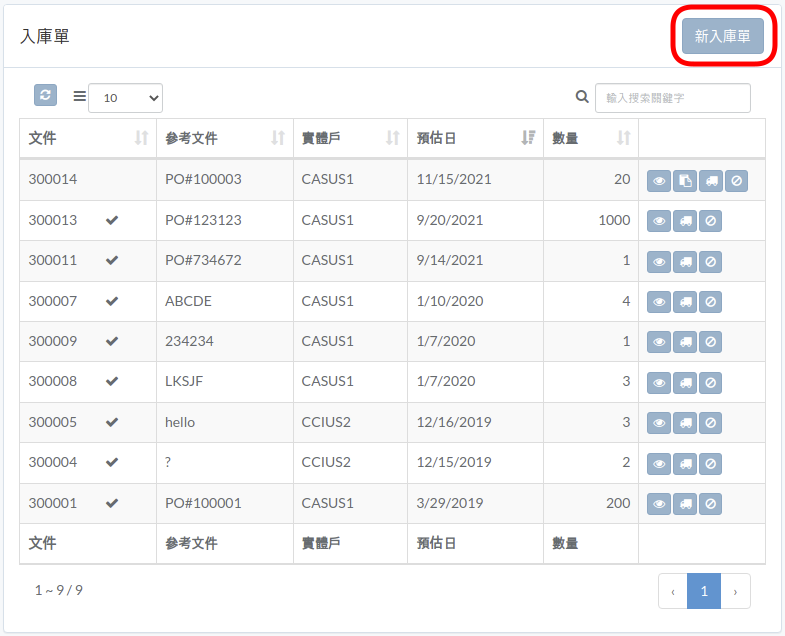Sort by the 數量 column header

591,138
